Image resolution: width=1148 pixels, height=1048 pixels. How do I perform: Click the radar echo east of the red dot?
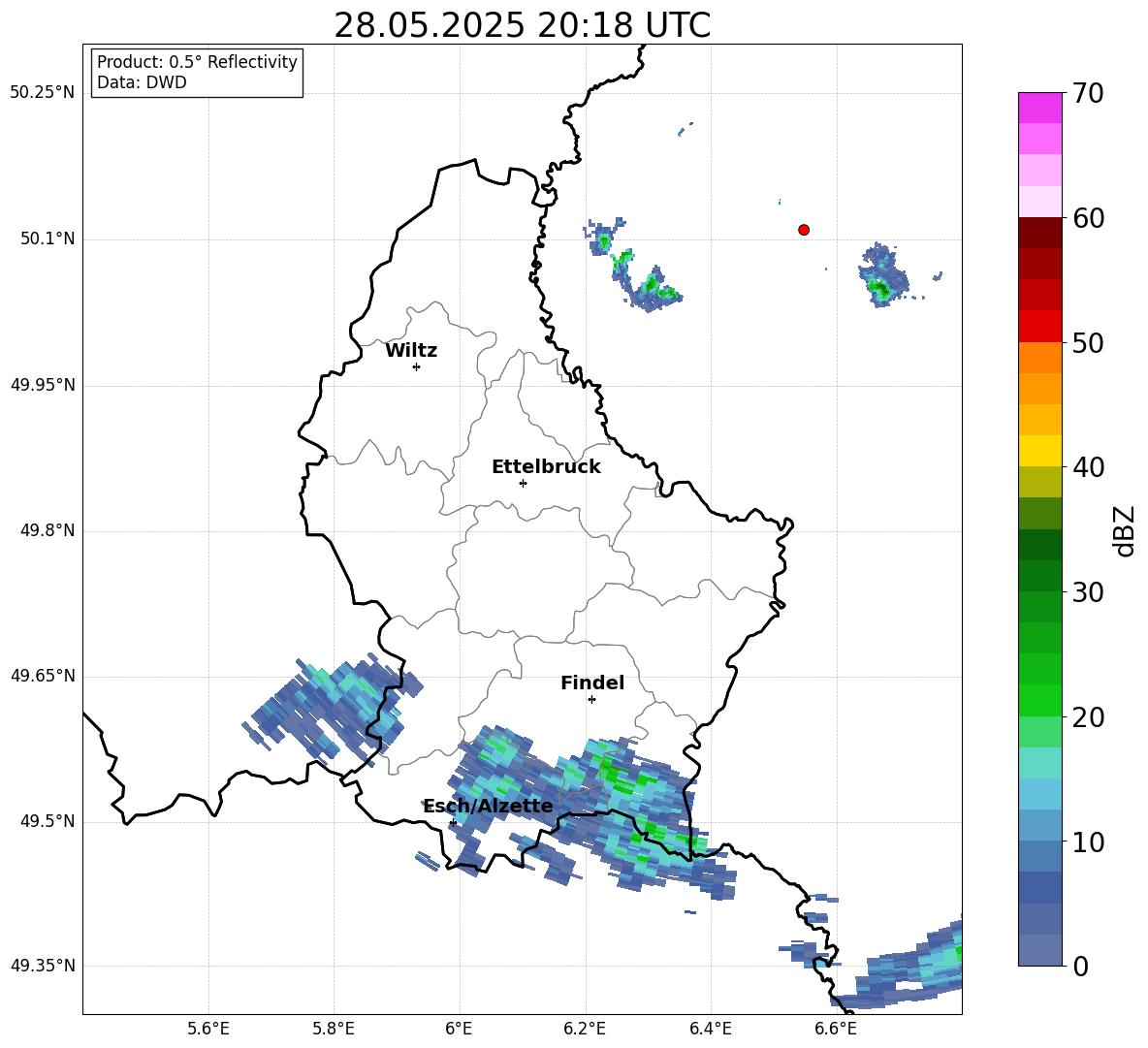click(x=885, y=276)
